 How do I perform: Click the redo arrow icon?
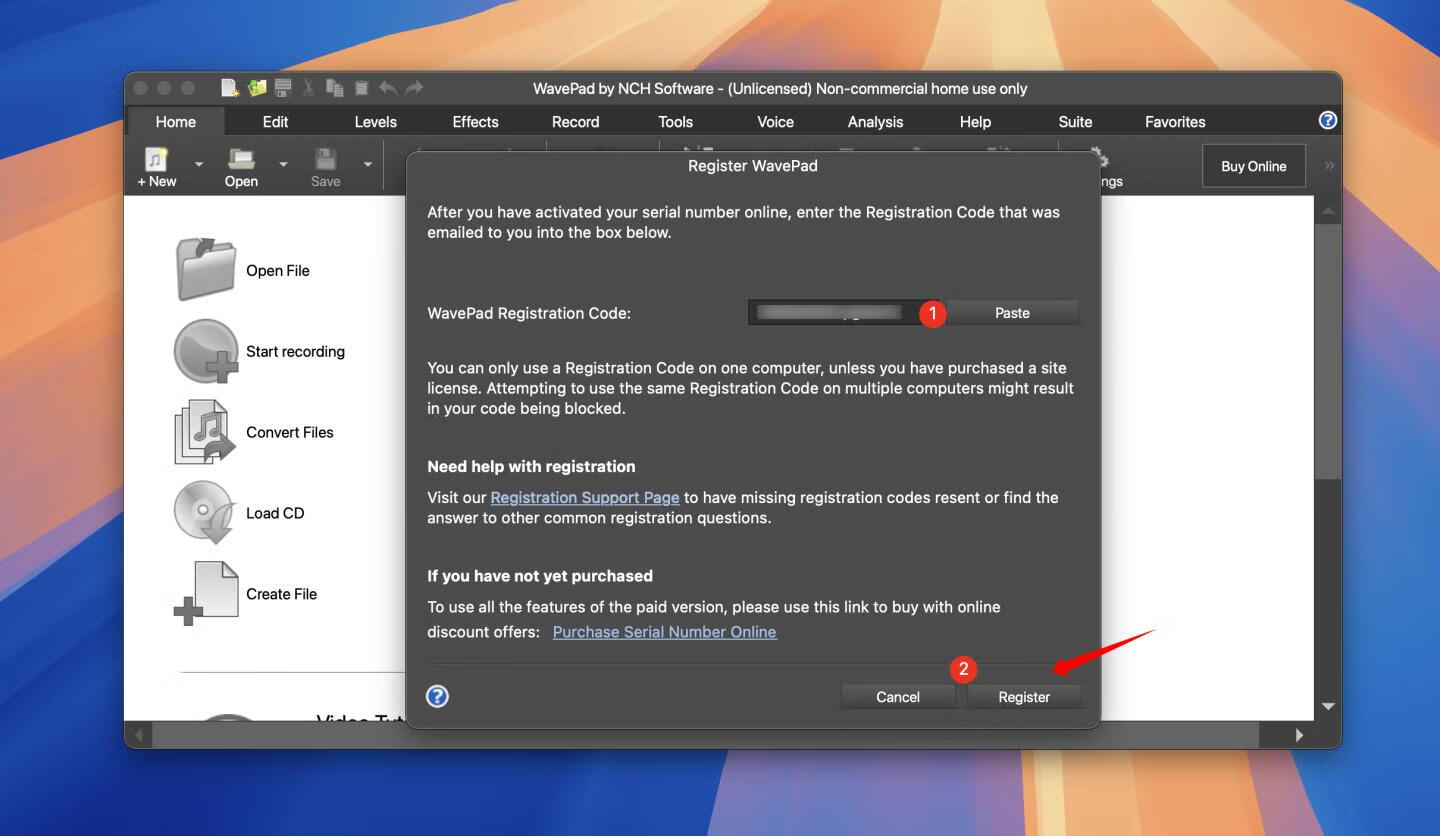[414, 88]
